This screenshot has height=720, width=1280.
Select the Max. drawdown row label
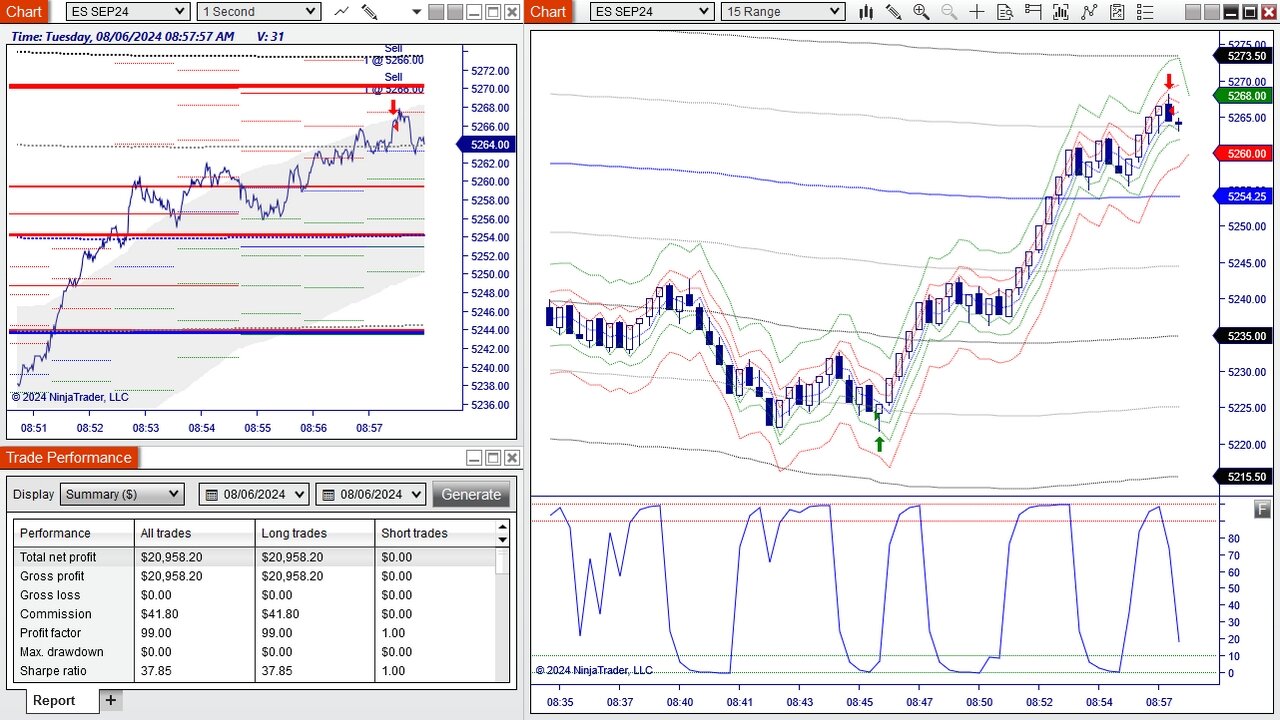coord(61,652)
